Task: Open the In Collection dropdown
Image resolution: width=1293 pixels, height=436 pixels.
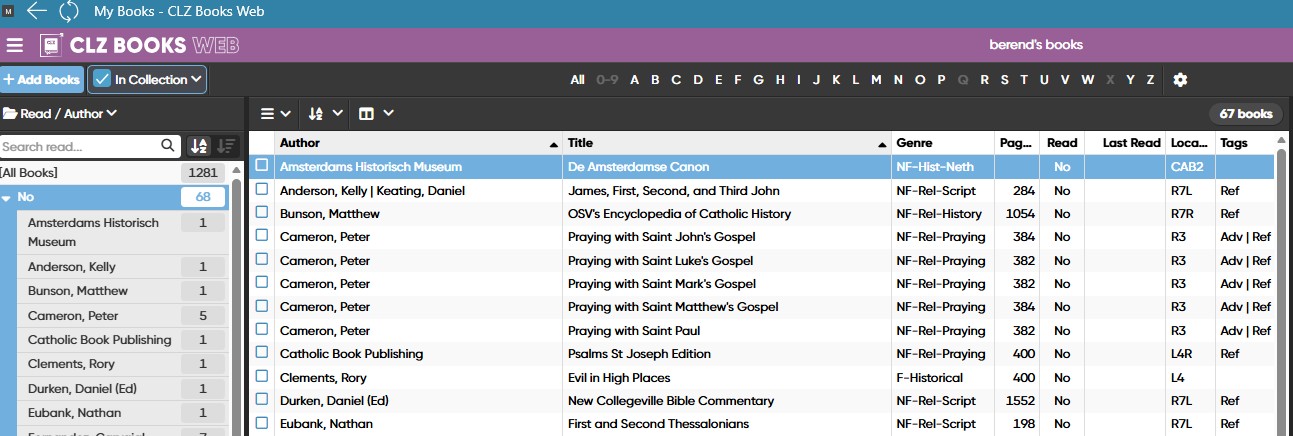Action: tap(147, 80)
